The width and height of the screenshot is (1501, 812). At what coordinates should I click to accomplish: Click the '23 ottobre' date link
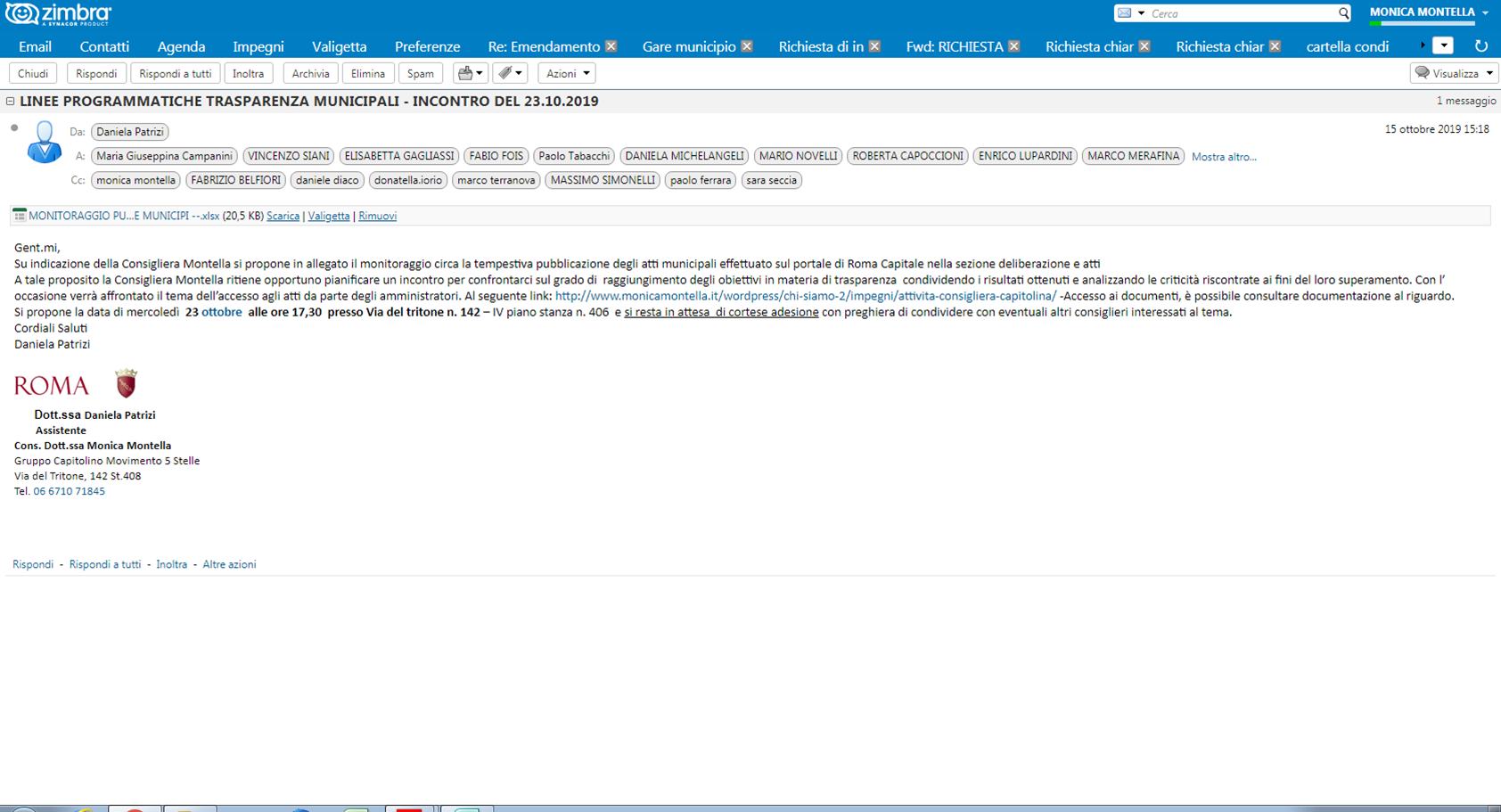pyautogui.click(x=214, y=312)
